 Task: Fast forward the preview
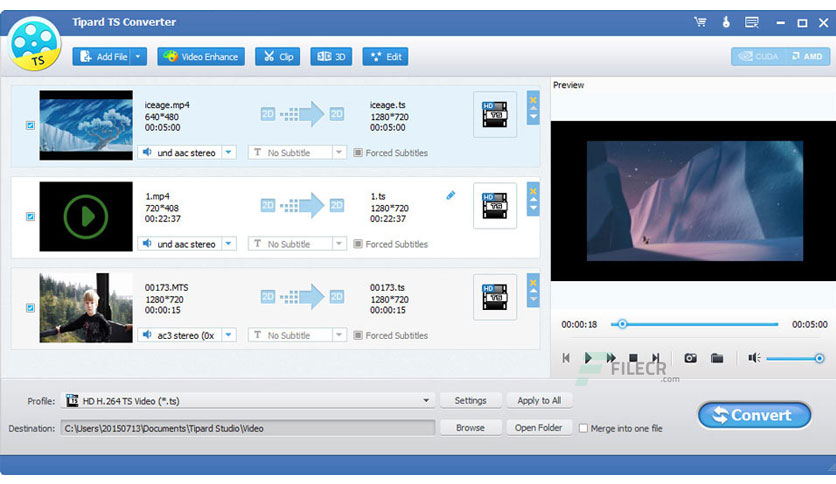[610, 358]
